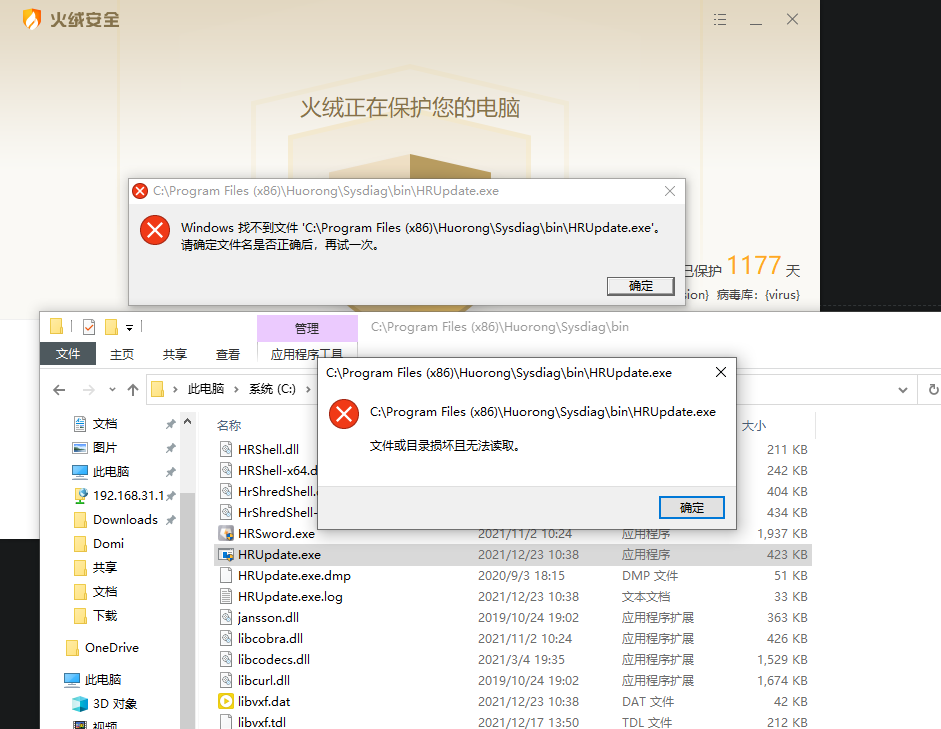Open pinned 文档 in Quick access

(x=104, y=424)
